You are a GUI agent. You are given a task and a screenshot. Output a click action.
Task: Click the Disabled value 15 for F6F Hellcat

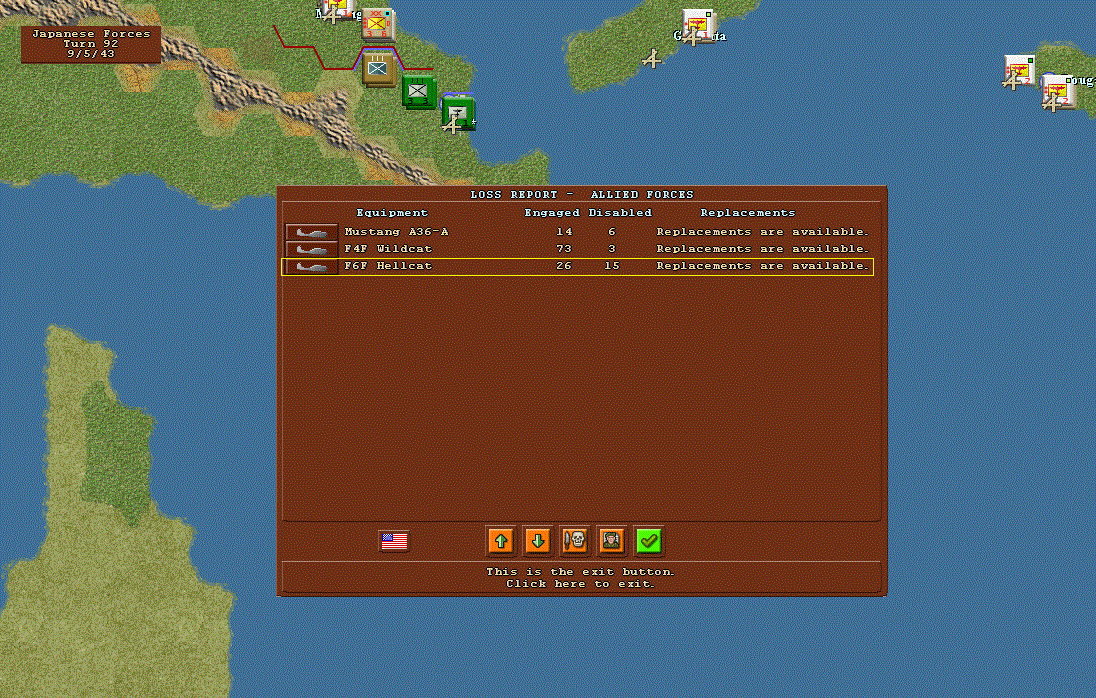tap(612, 266)
